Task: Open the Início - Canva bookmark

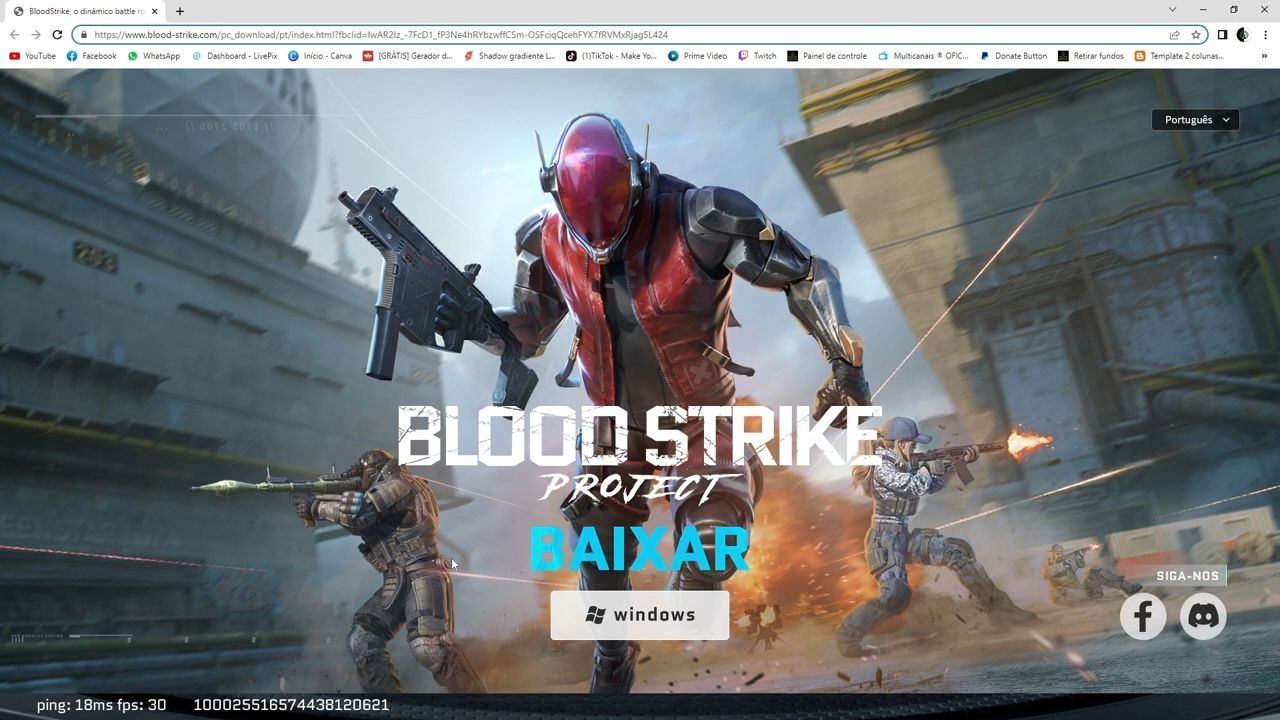Action: (320, 56)
